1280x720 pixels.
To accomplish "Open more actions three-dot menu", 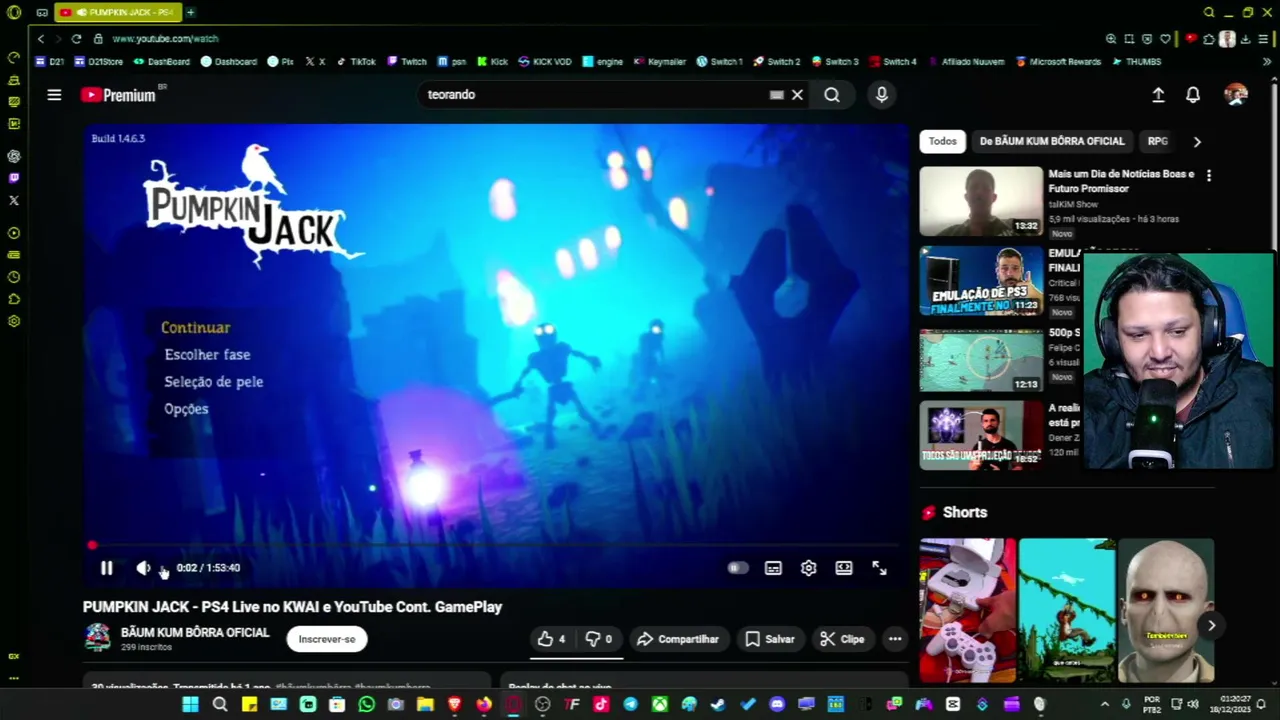I will point(895,639).
